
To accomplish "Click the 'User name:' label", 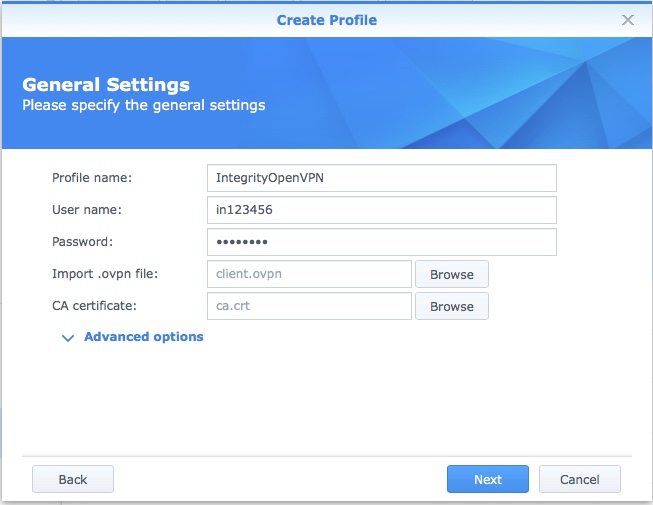I will [x=86, y=210].
